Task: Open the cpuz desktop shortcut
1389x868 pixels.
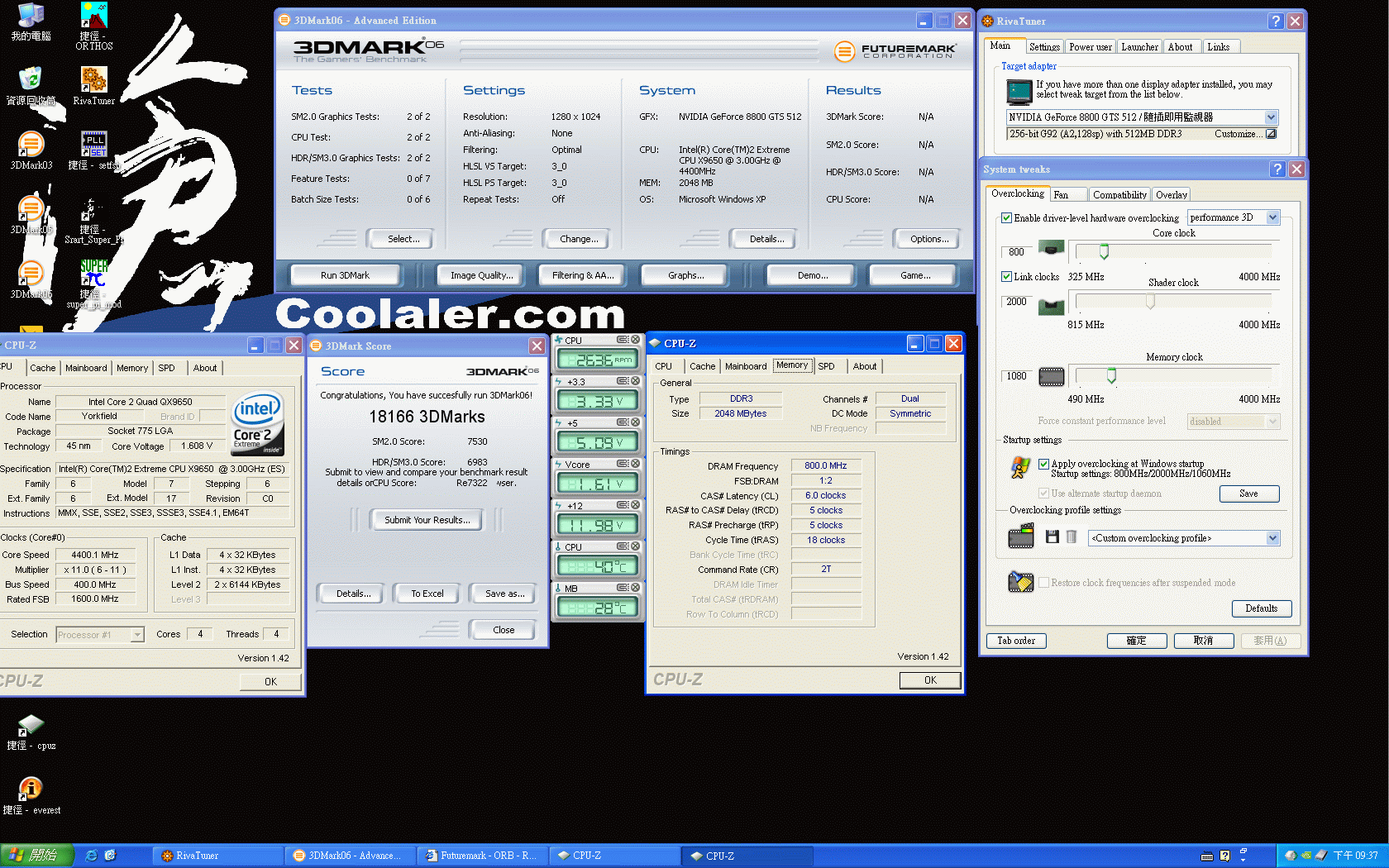Action: pyautogui.click(x=31, y=732)
